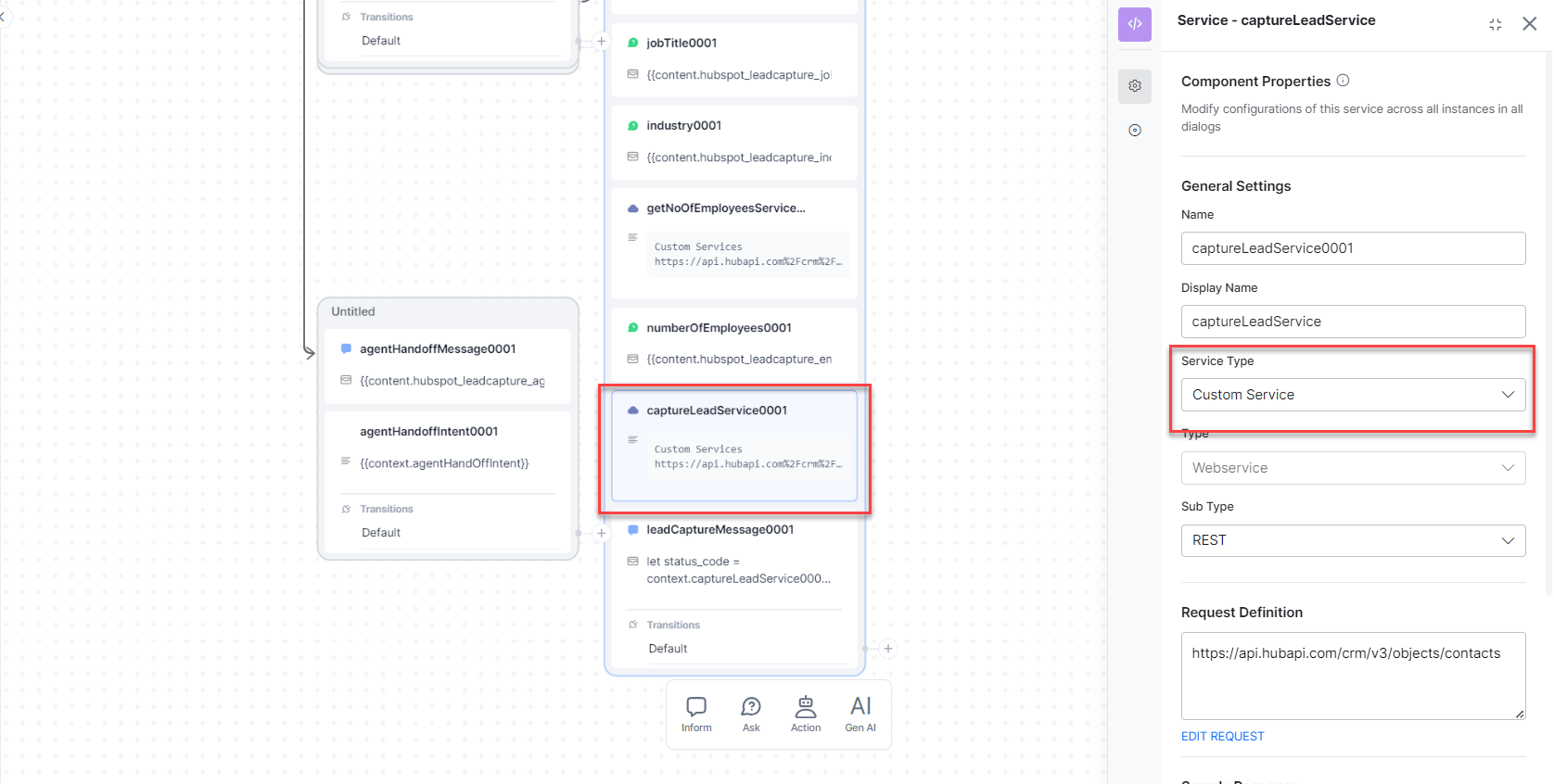Open the Webservice Type dropdown
The image size is (1554, 784).
1353,468
